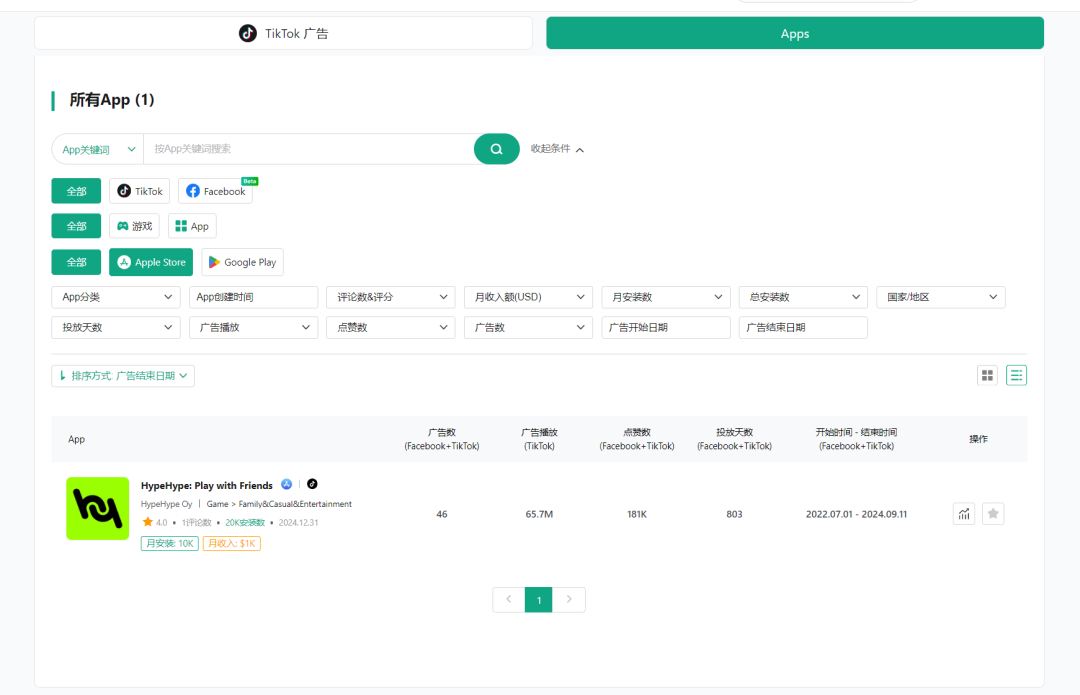Open the 总安装数 dropdown
This screenshot has height=695, width=1080.
tap(803, 297)
